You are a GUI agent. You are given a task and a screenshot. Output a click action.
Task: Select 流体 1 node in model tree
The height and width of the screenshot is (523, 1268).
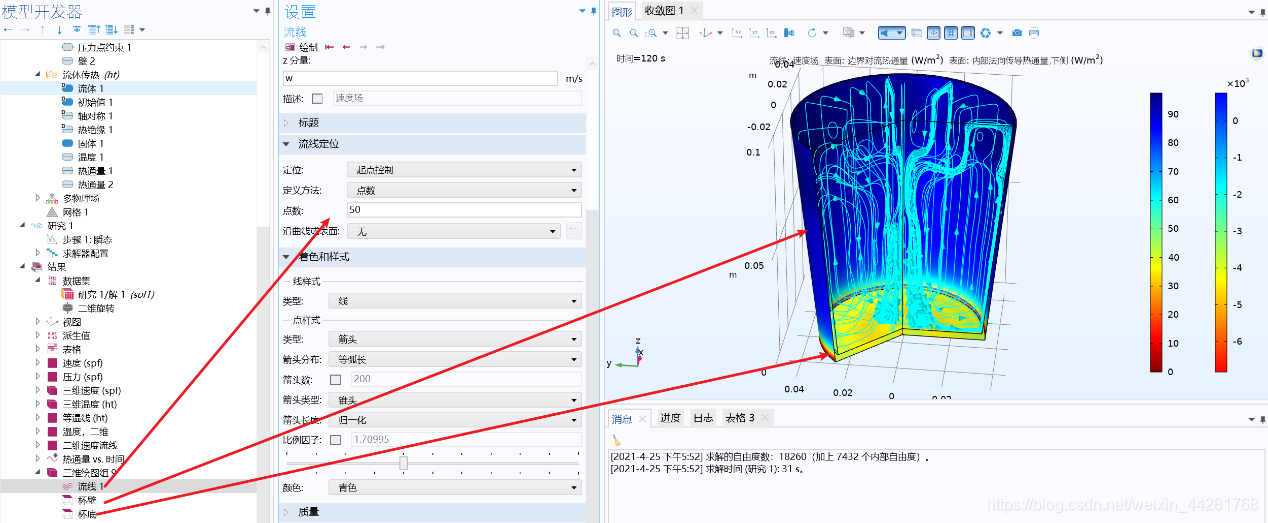click(x=90, y=88)
